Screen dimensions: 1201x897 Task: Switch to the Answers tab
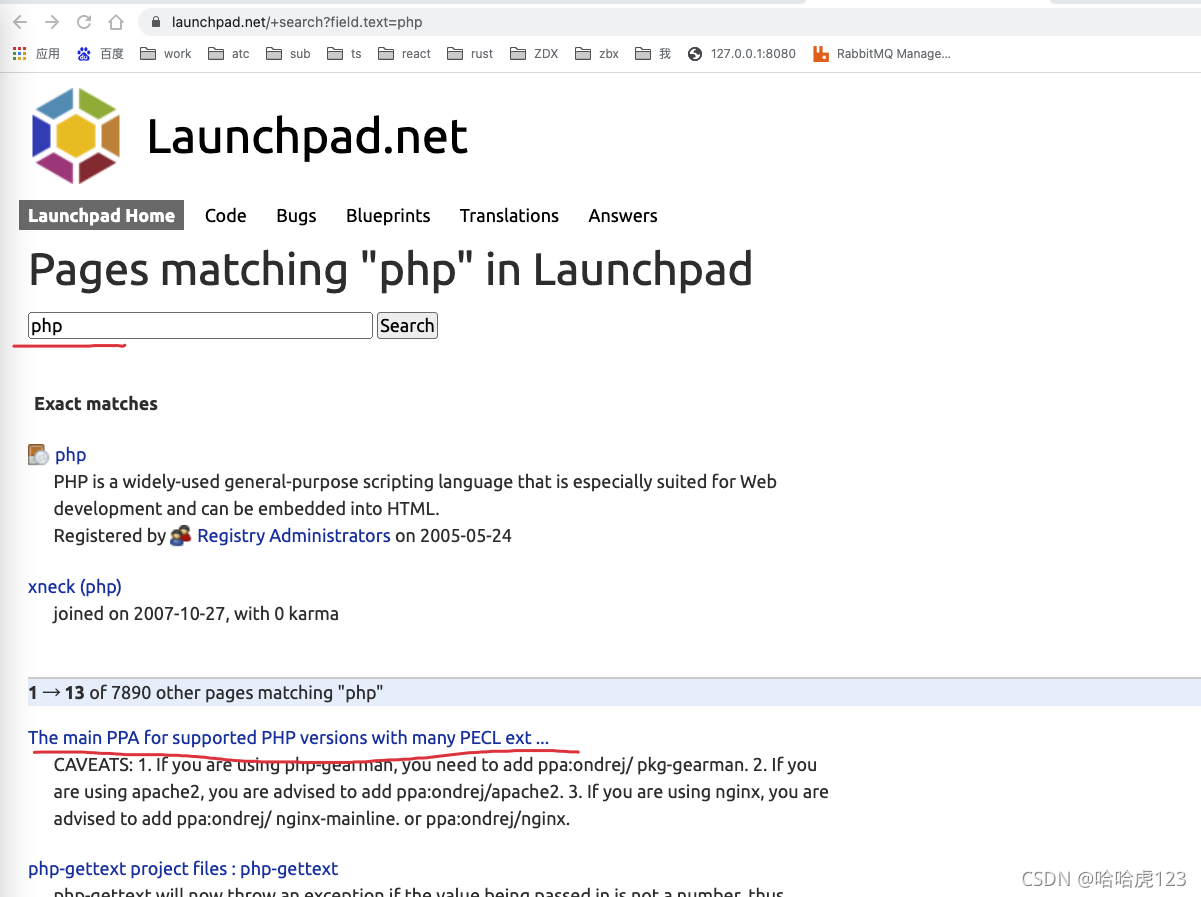pos(623,215)
